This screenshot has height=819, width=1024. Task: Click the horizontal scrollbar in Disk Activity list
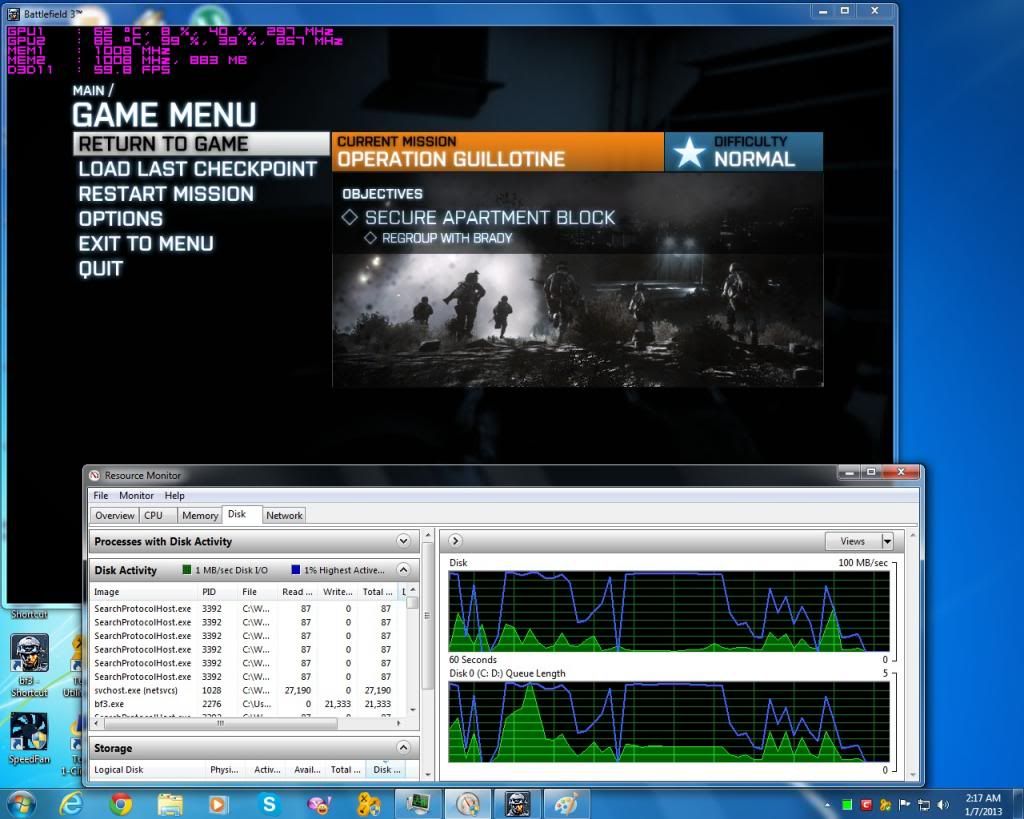click(220, 723)
